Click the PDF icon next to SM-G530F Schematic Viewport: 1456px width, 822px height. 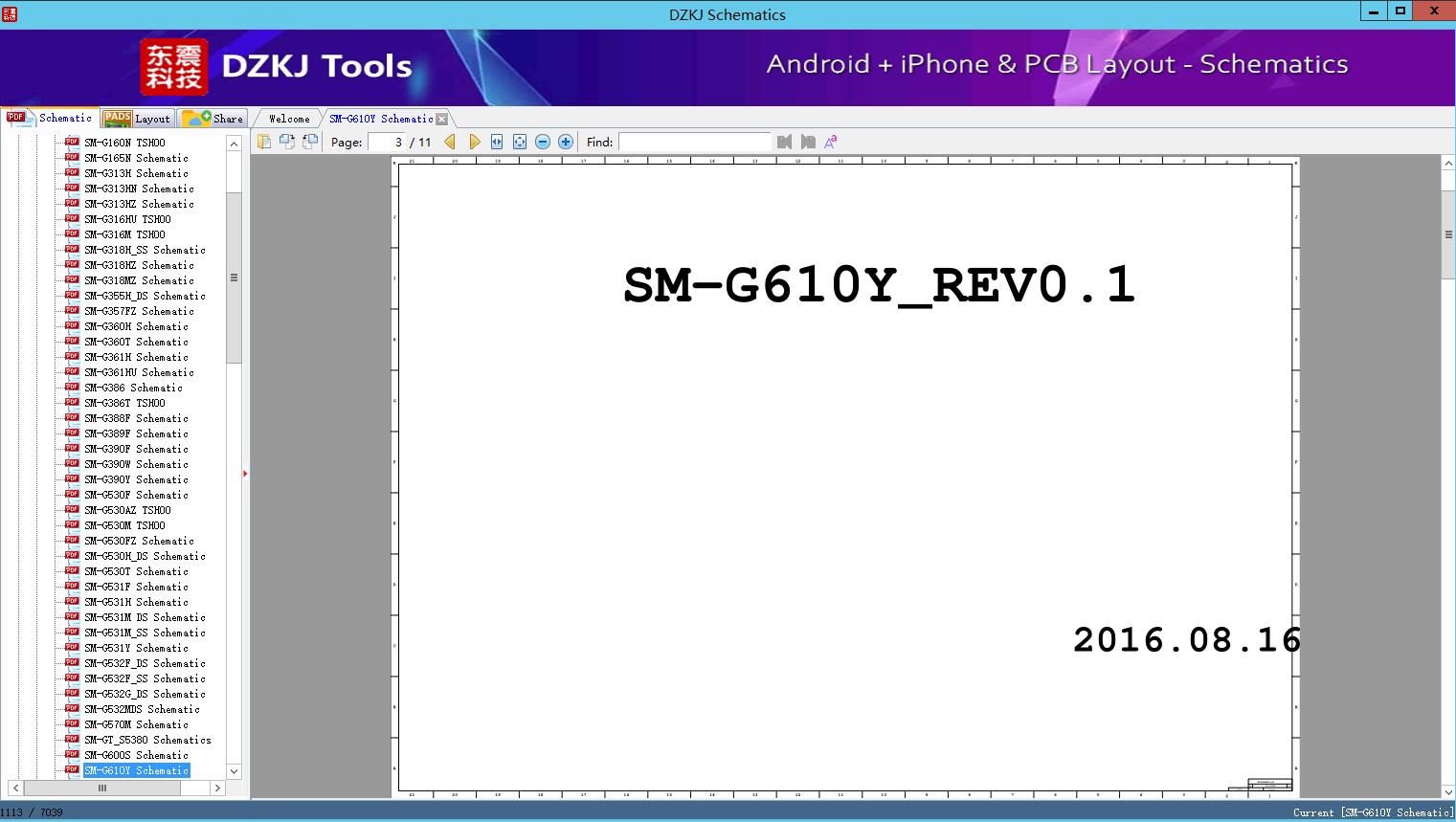(72, 494)
